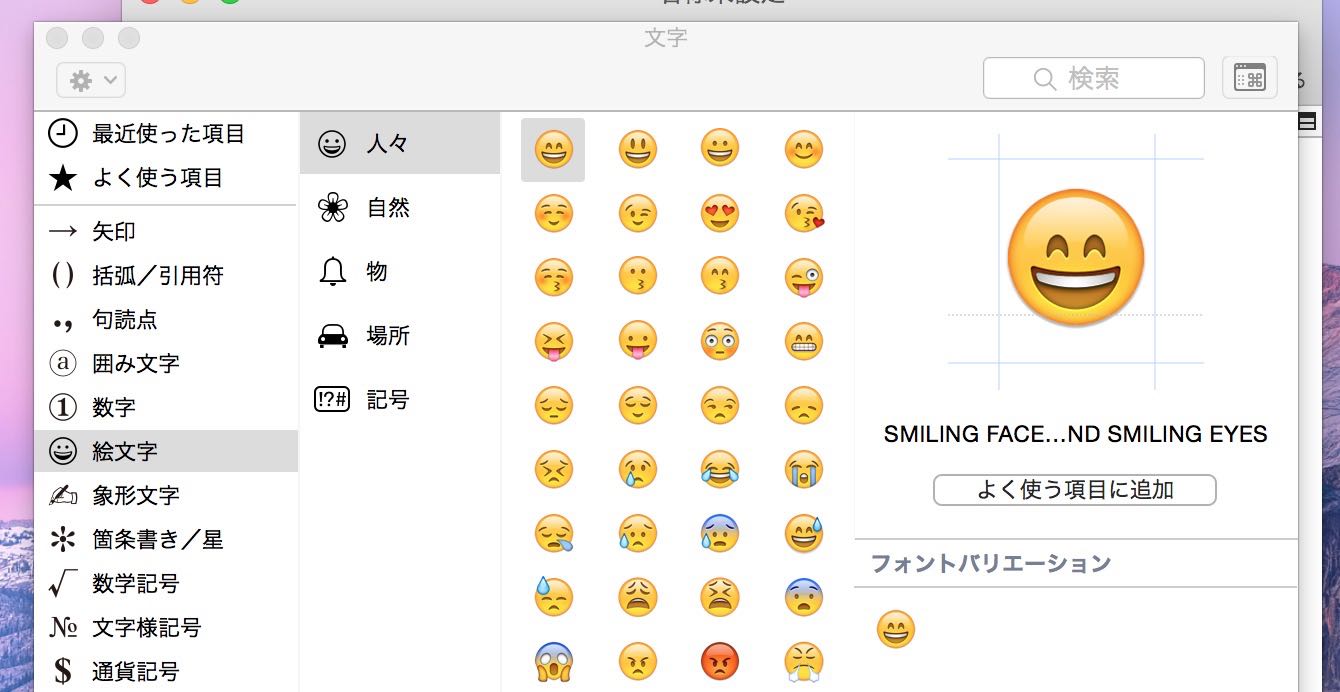
Task: Pick the heart-eyes smiling face emoji
Action: [x=720, y=214]
